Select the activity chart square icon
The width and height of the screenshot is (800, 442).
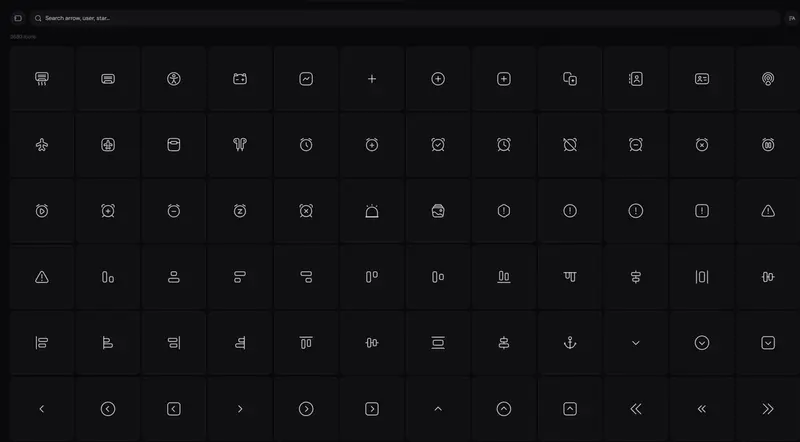click(x=306, y=79)
